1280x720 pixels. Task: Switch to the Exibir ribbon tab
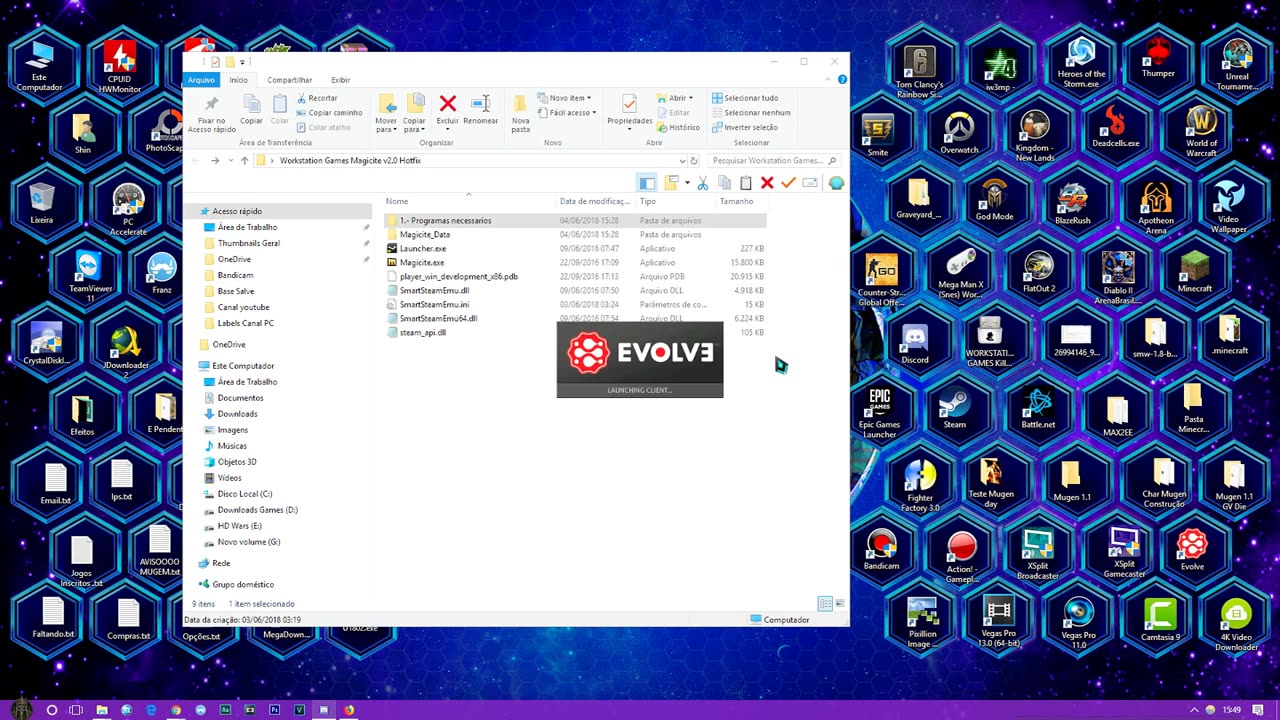point(341,80)
